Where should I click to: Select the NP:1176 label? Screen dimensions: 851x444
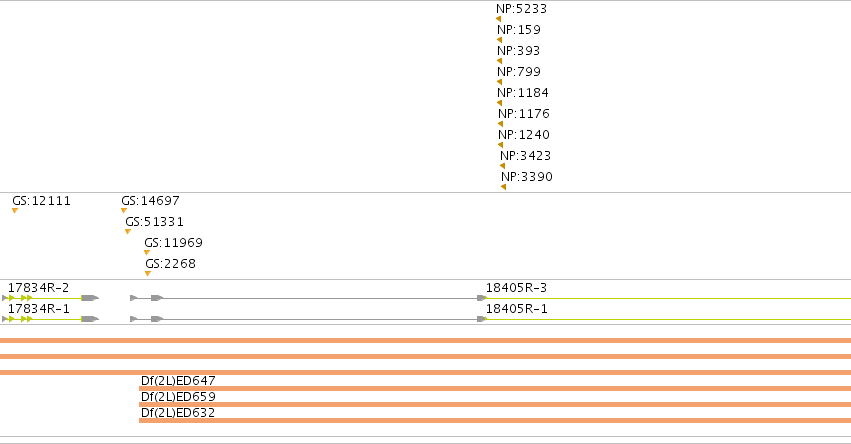[x=524, y=114]
